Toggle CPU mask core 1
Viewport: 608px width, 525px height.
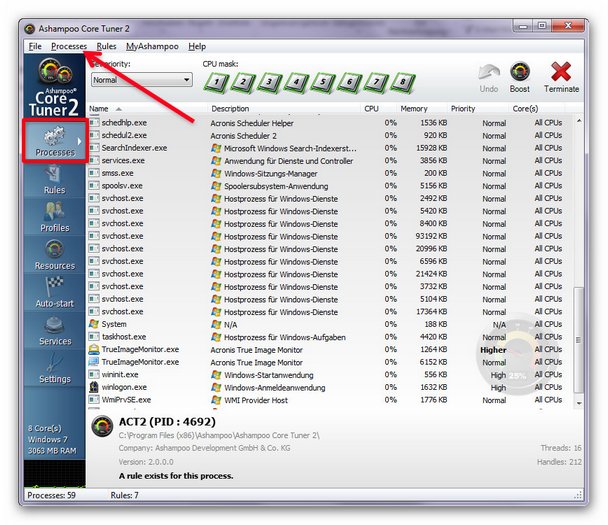point(216,82)
